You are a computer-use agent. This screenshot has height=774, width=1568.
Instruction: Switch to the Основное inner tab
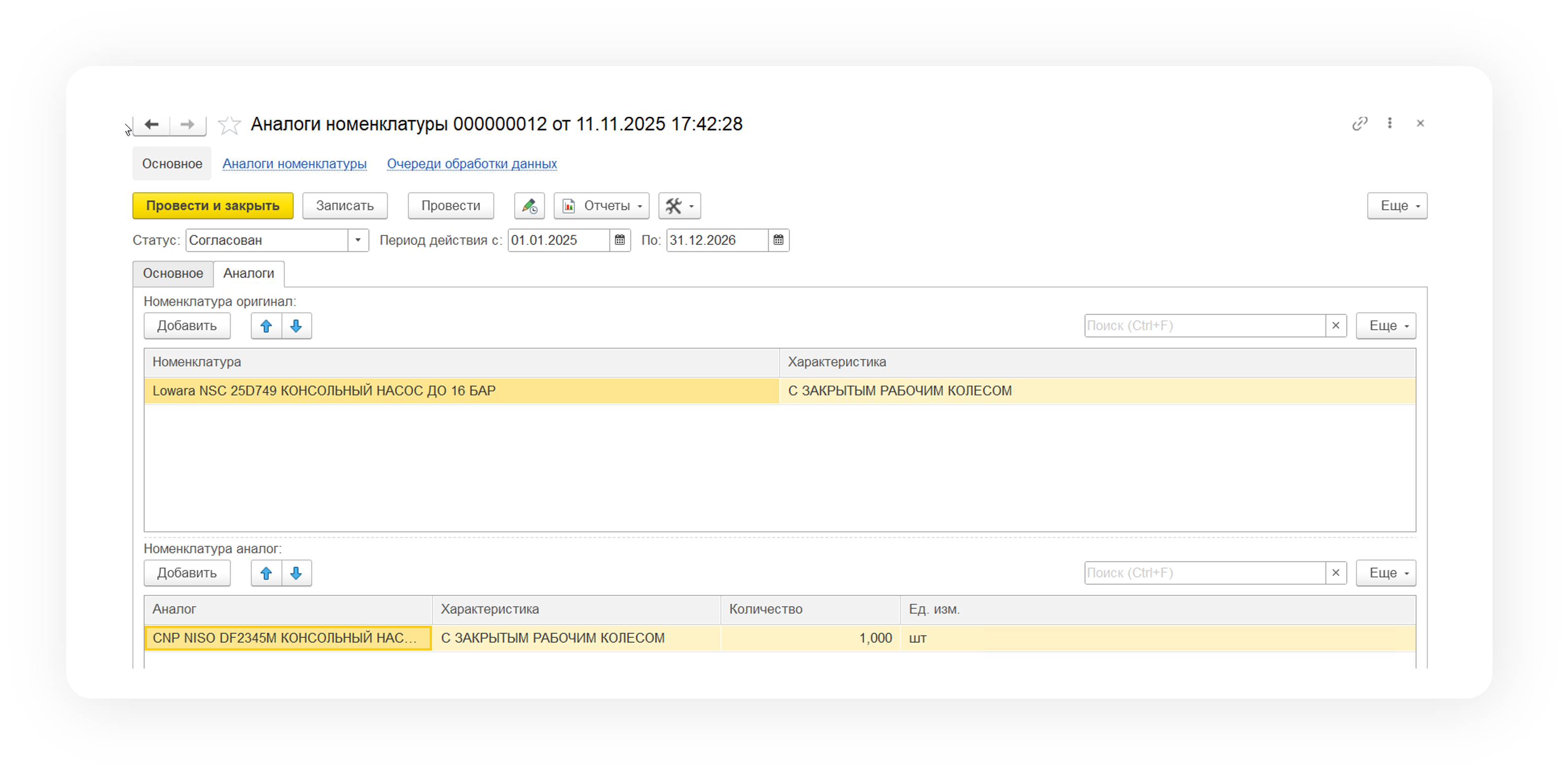tap(173, 273)
